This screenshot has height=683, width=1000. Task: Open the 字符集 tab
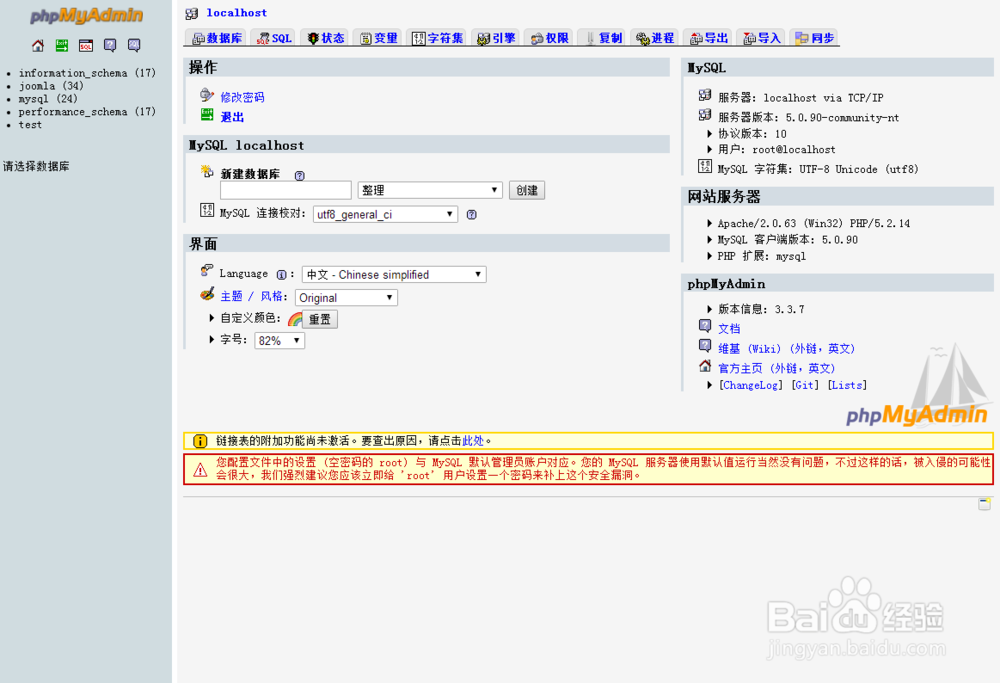pos(437,38)
